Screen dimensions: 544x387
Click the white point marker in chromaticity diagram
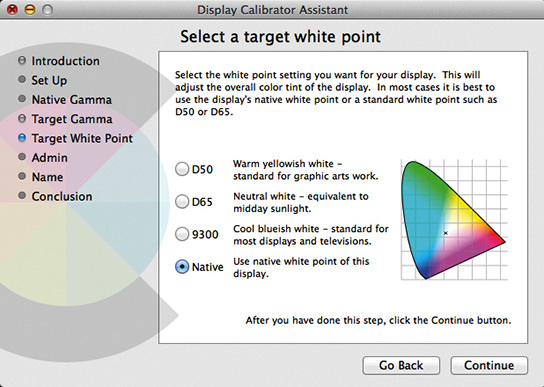click(x=445, y=233)
